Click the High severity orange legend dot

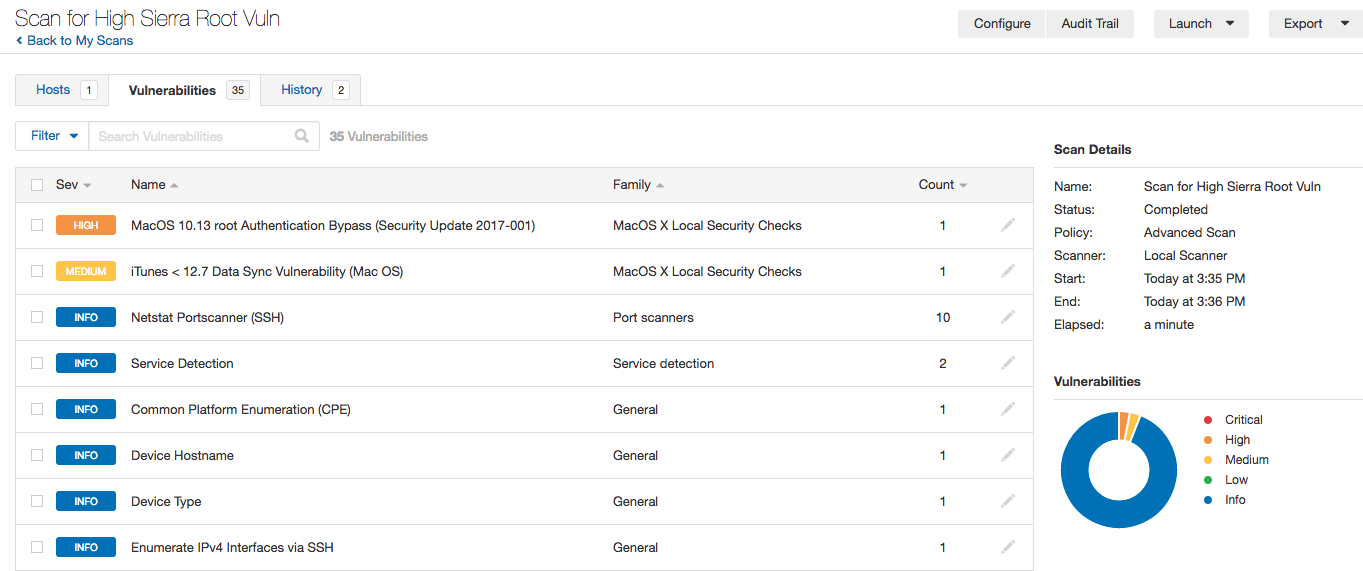coord(1208,440)
